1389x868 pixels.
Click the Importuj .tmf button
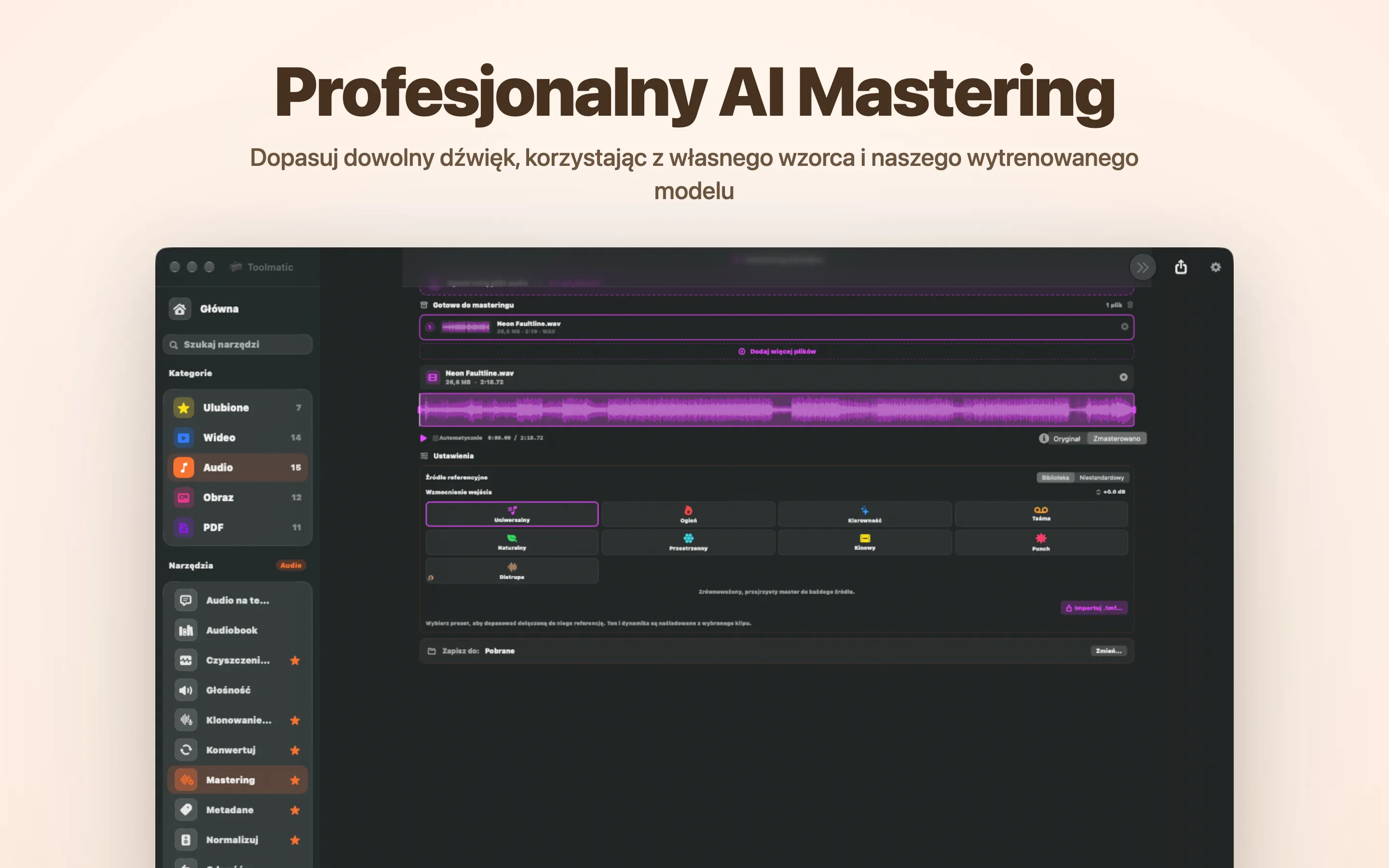click(1094, 608)
